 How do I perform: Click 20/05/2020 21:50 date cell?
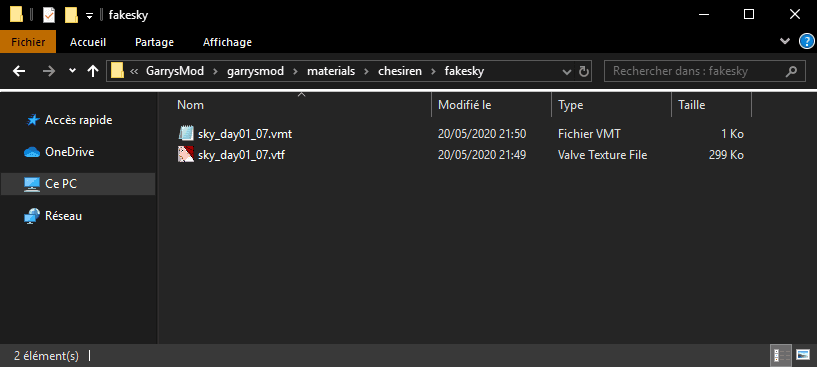click(x=482, y=134)
